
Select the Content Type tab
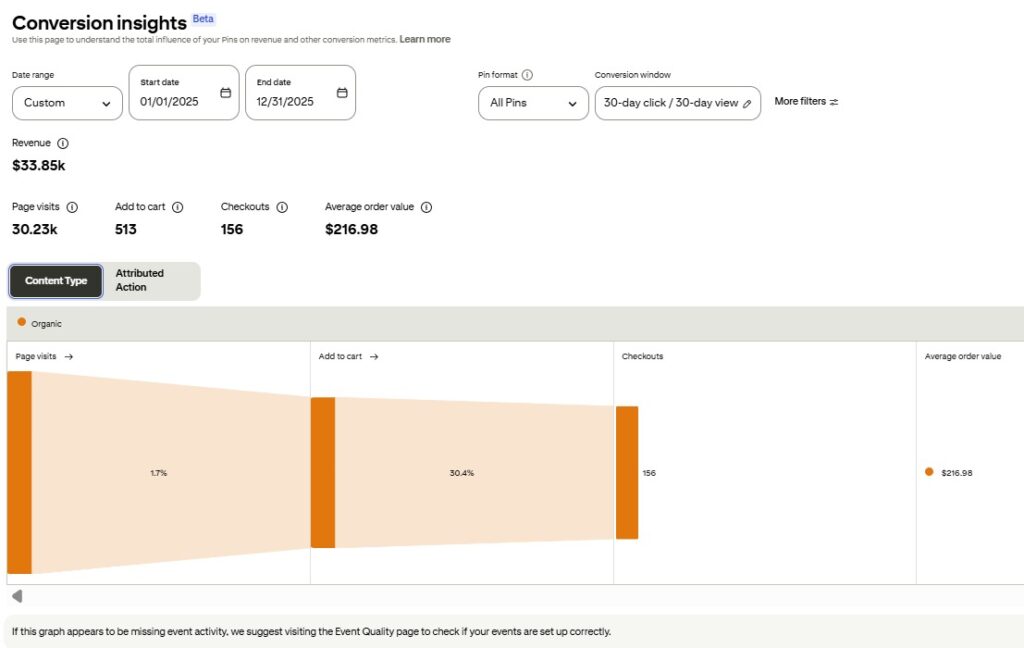point(56,281)
